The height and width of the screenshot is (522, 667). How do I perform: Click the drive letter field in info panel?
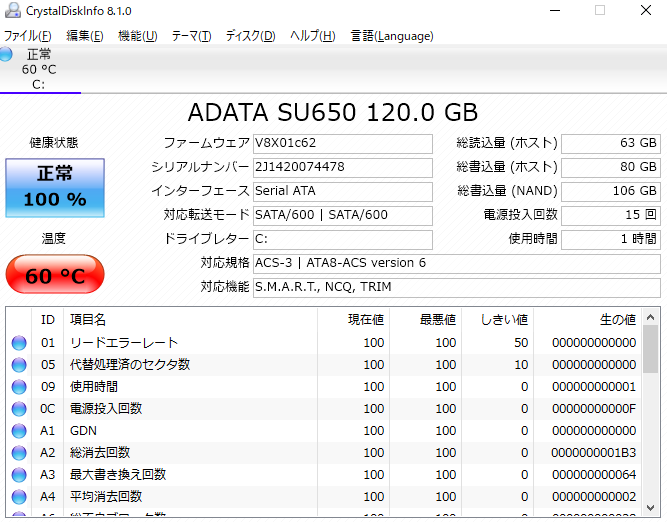pos(343,240)
